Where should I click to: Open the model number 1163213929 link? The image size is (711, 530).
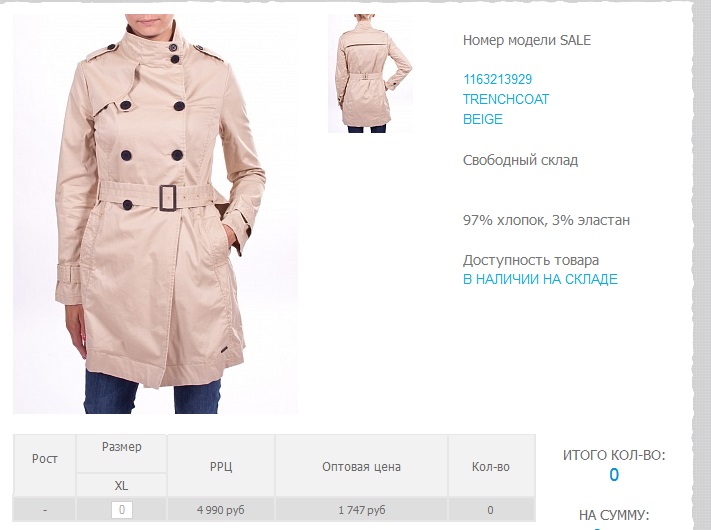(x=497, y=79)
